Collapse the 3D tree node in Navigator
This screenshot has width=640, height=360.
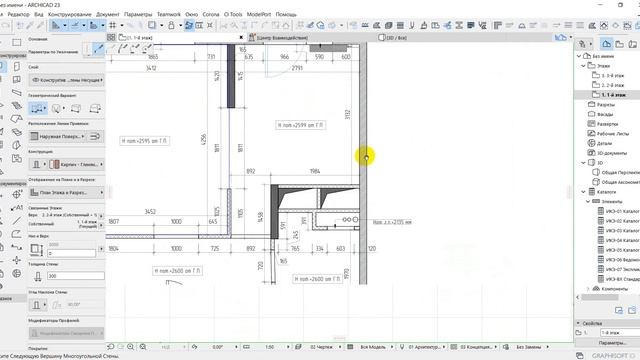click(x=583, y=162)
